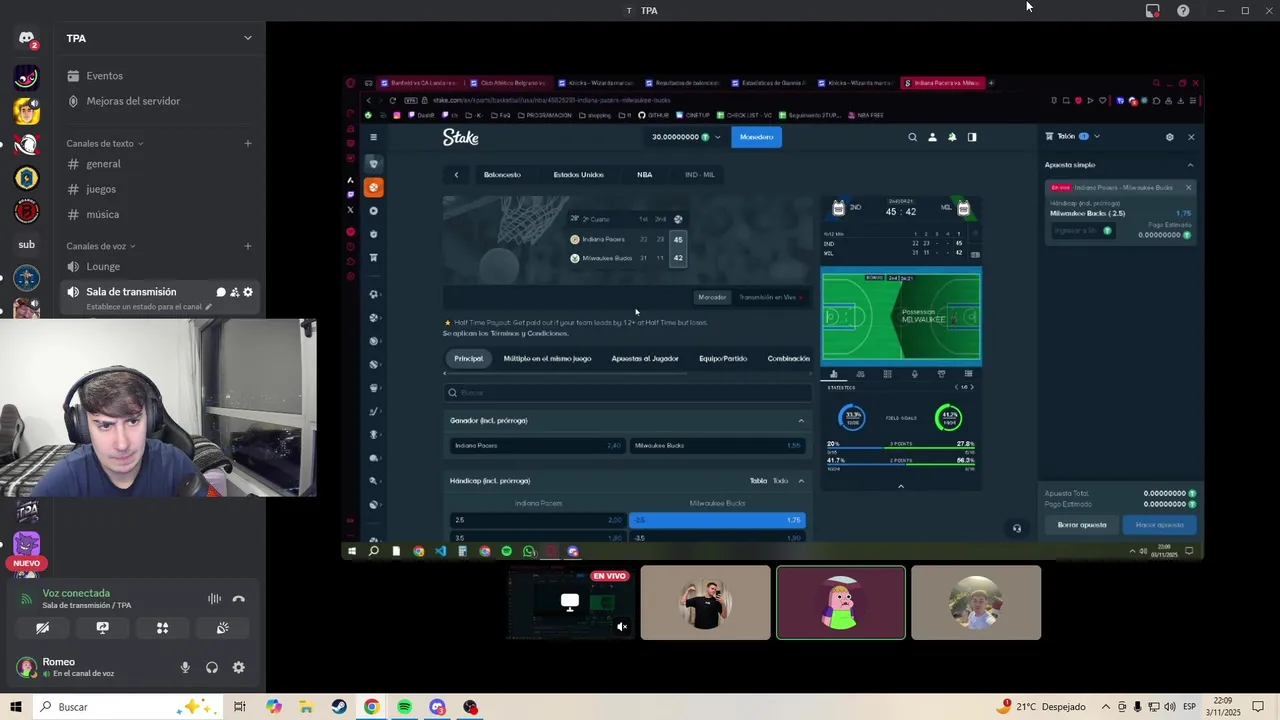Open Discord direct messages home icon
The height and width of the screenshot is (720, 1280).
pos(27,38)
